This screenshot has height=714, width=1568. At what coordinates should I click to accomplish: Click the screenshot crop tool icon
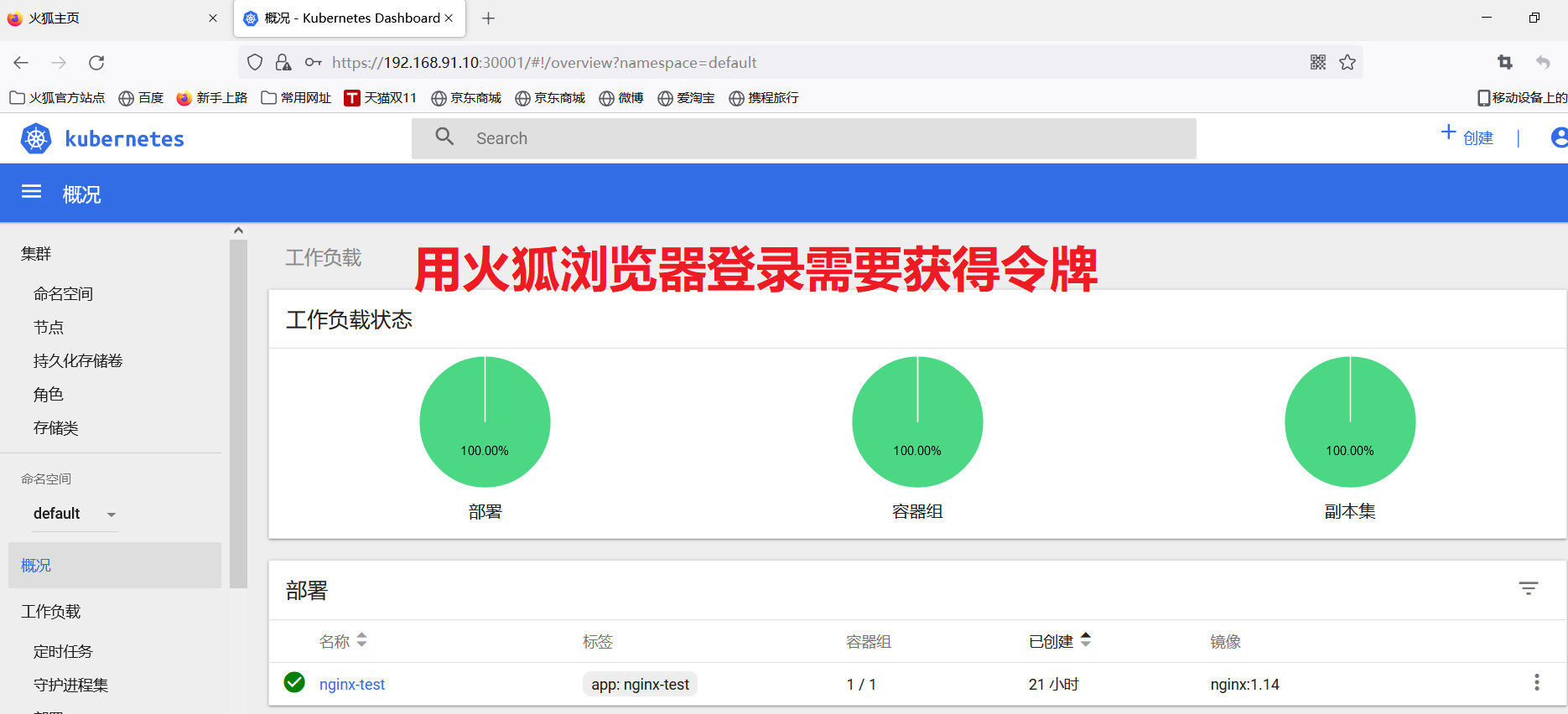tap(1505, 62)
